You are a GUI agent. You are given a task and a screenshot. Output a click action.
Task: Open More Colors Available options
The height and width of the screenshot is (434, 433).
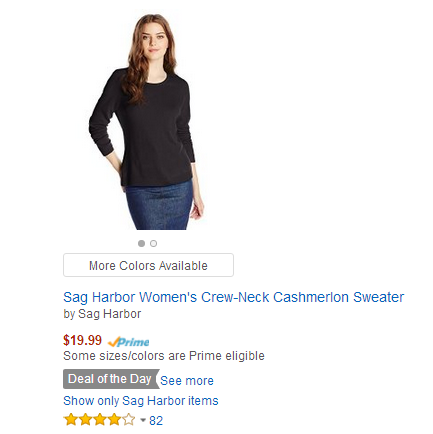coord(148,265)
